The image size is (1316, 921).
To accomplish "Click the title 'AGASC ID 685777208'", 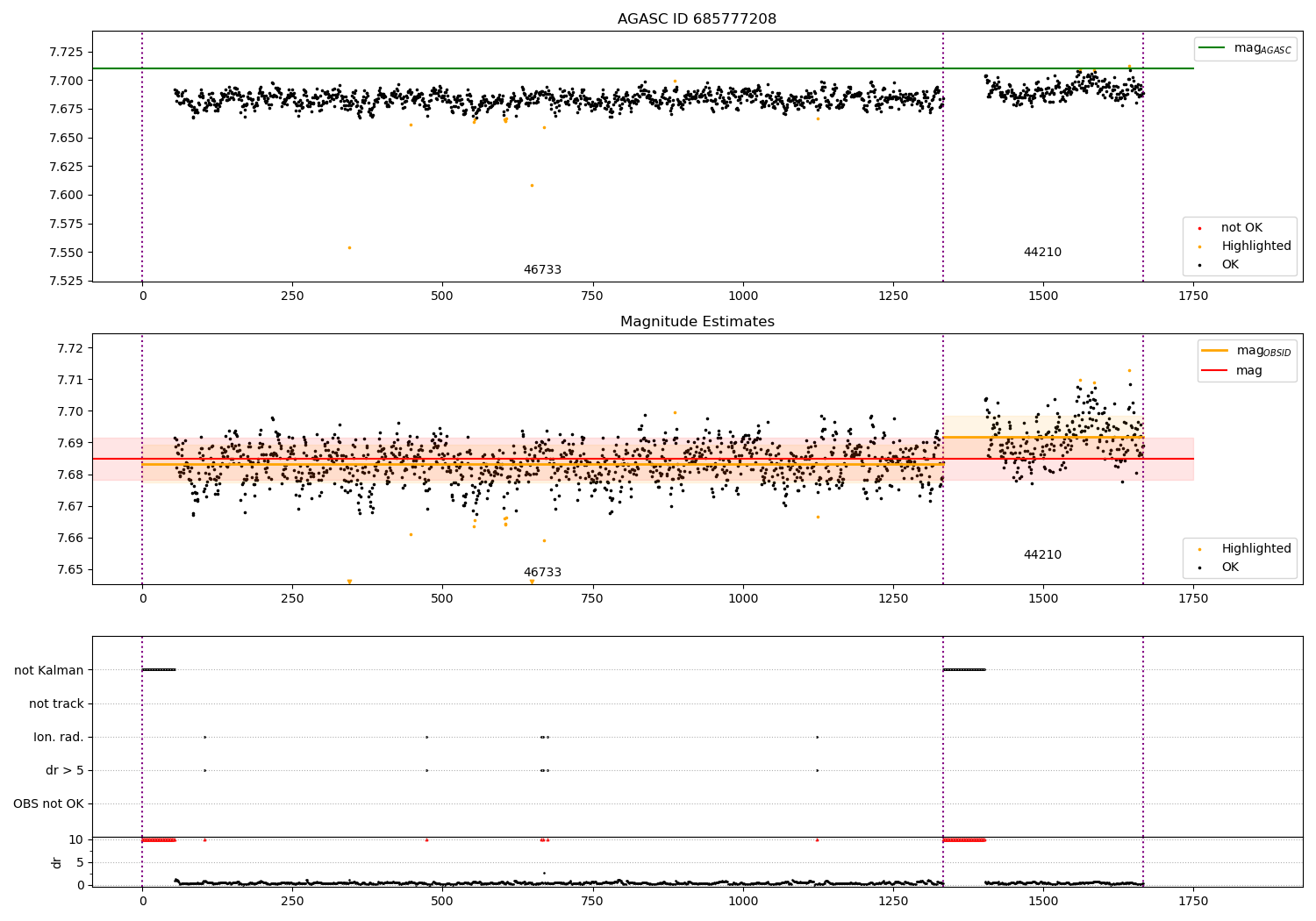I will [x=697, y=19].
